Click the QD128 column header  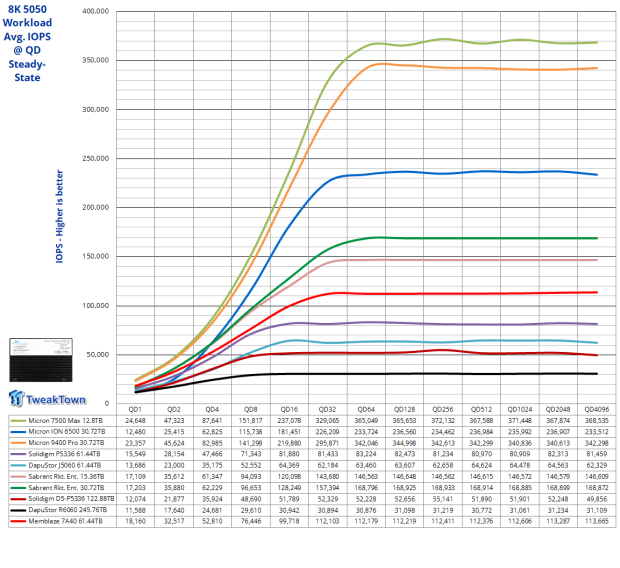click(x=405, y=409)
